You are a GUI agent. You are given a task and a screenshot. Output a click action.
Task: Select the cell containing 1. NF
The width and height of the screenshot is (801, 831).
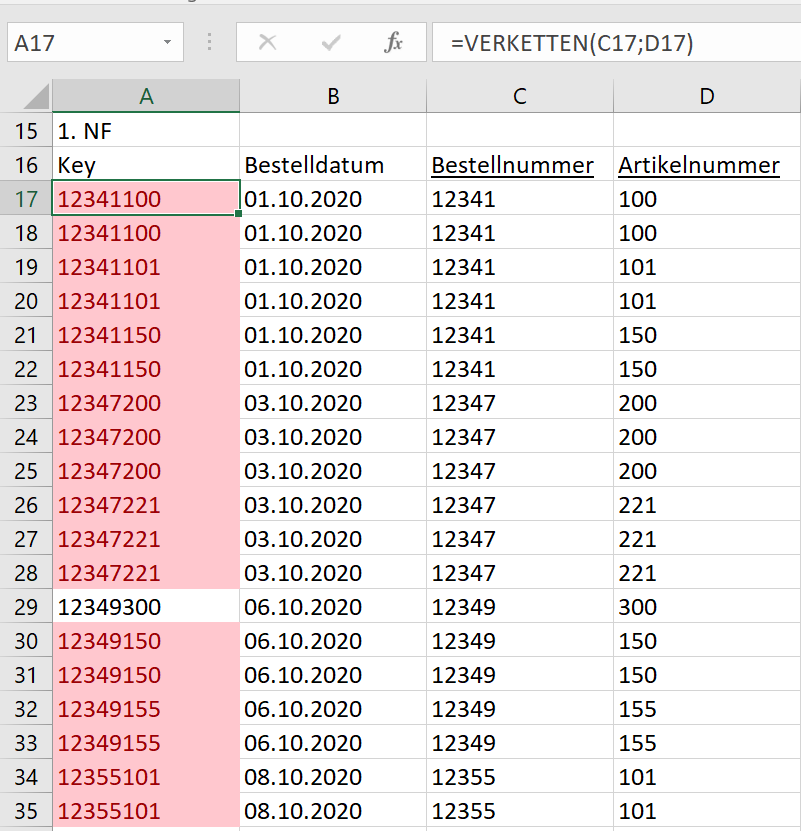click(x=146, y=129)
